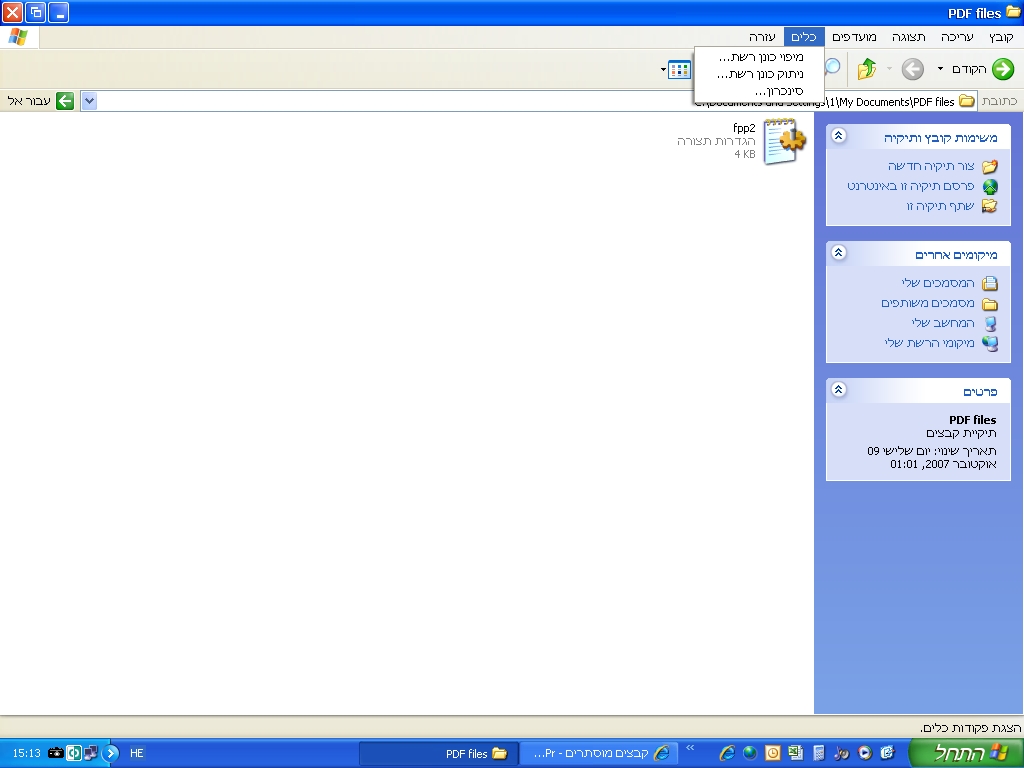Click the grayed-out forward arrow button
The height and width of the screenshot is (768, 1024).
912,69
